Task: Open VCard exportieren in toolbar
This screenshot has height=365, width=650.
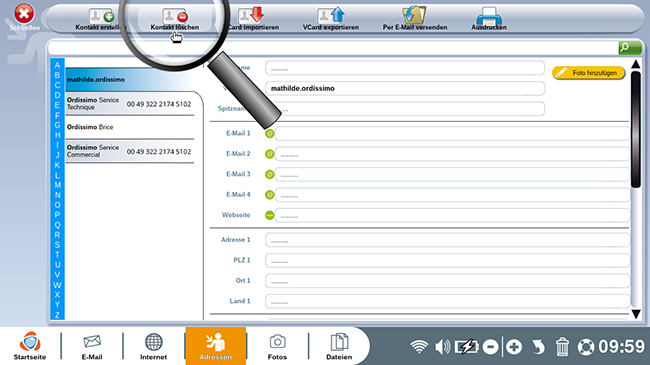Action: coord(331,19)
